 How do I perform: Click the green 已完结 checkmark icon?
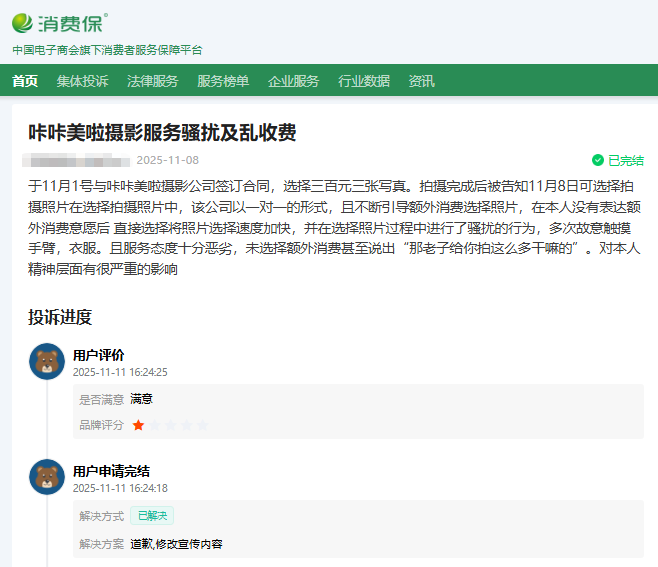click(x=598, y=160)
